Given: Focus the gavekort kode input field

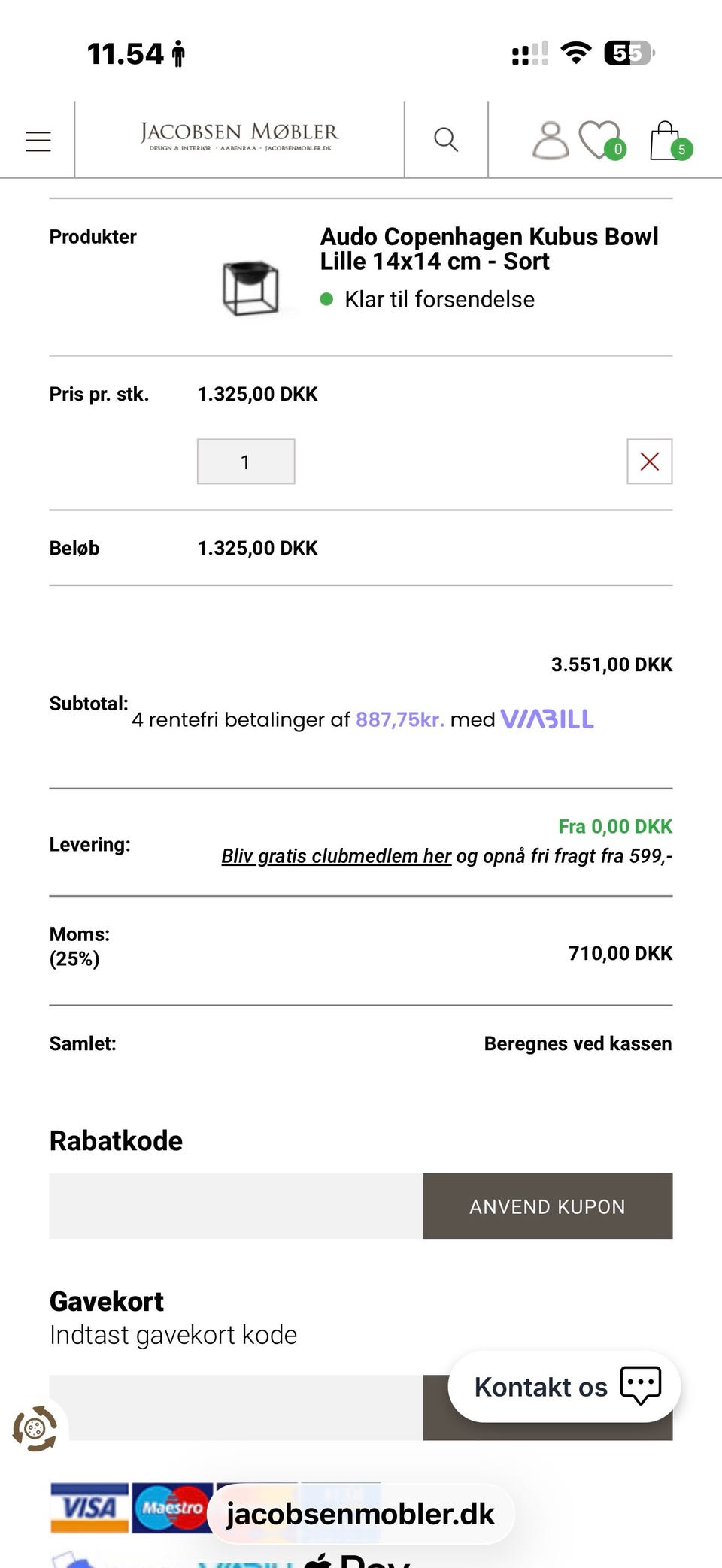Looking at the screenshot, I should pyautogui.click(x=236, y=1408).
